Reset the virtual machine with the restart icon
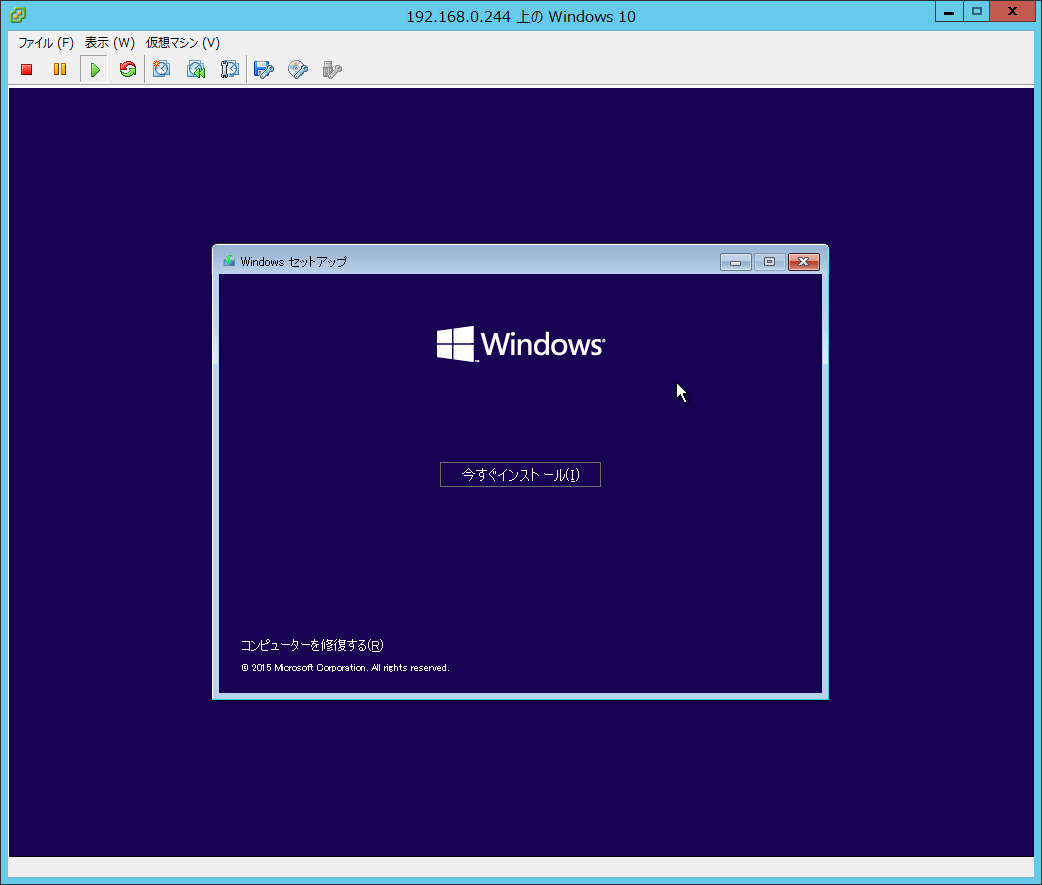This screenshot has width=1042, height=885. click(x=128, y=69)
